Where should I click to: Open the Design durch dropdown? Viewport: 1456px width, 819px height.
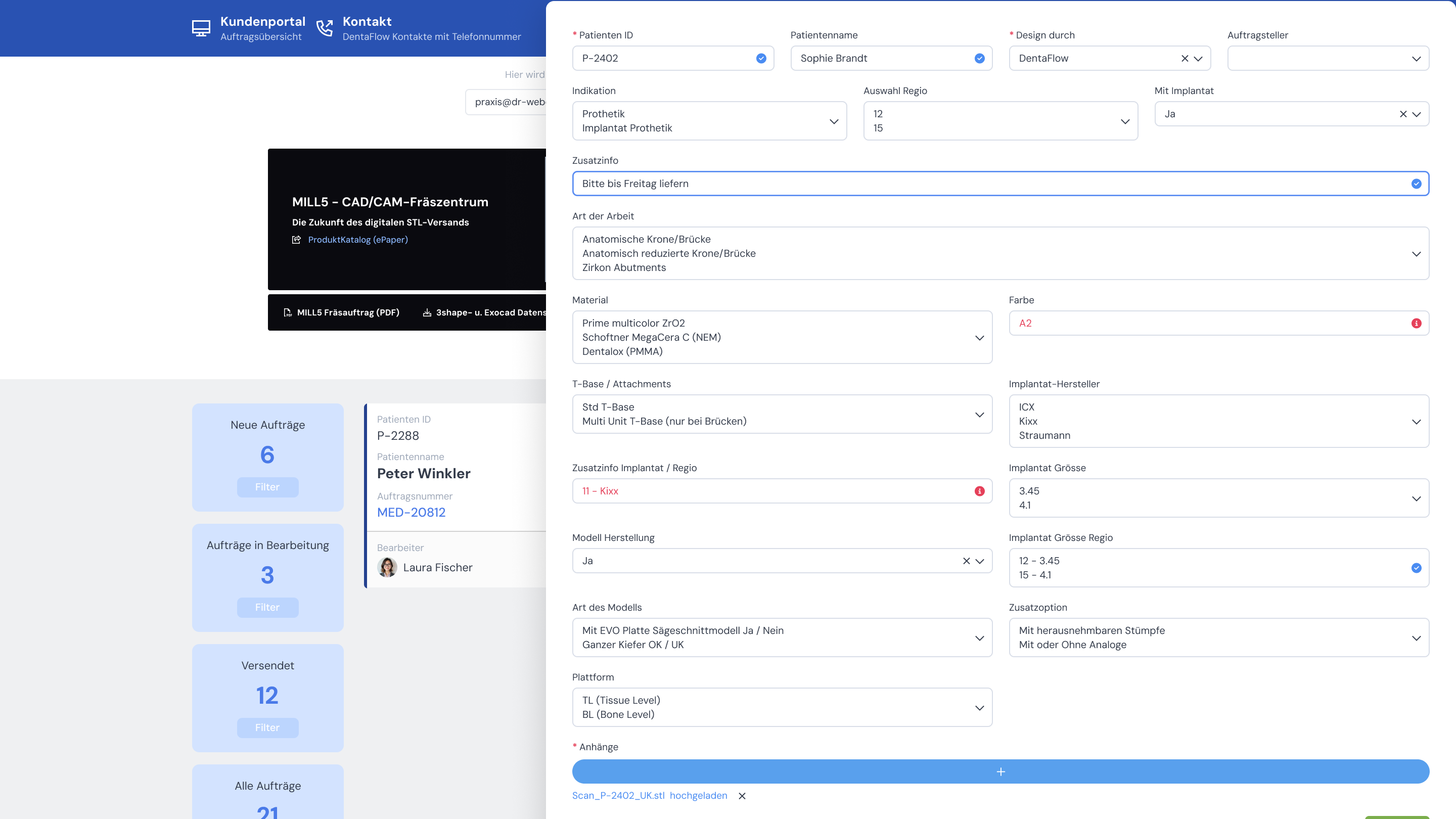coord(1198,58)
